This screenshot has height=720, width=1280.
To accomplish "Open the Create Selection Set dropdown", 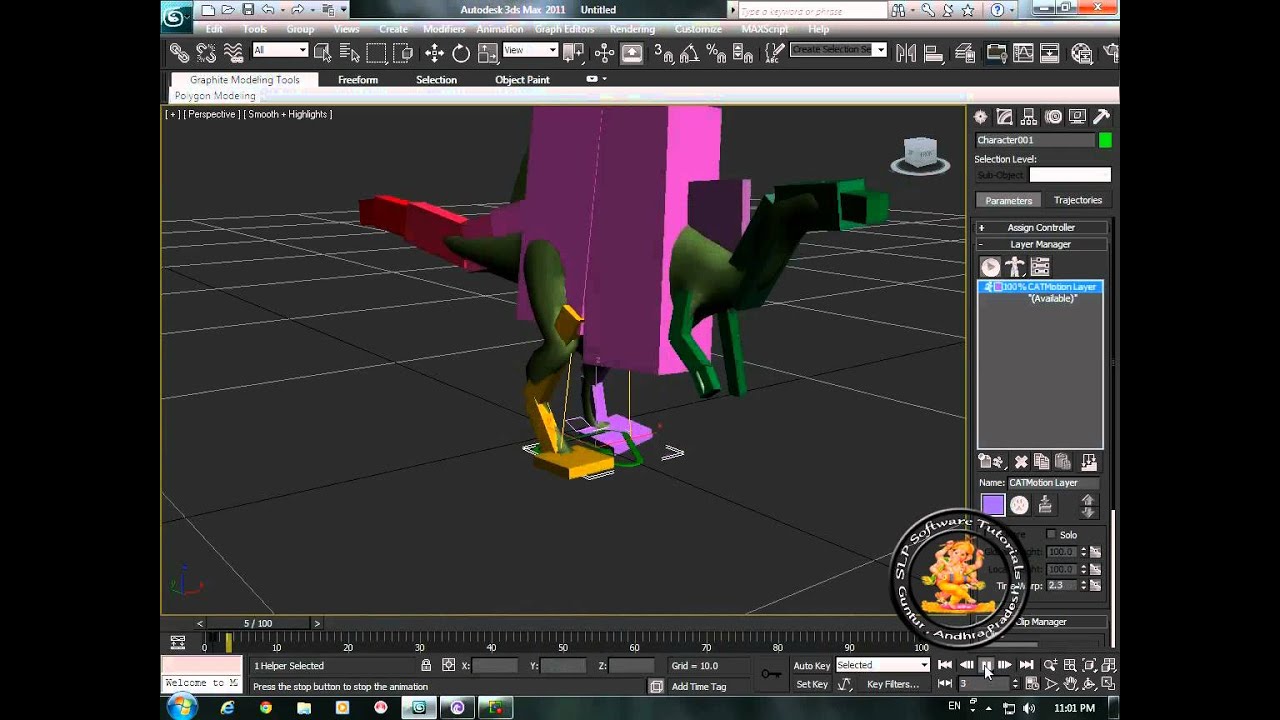I will [838, 50].
